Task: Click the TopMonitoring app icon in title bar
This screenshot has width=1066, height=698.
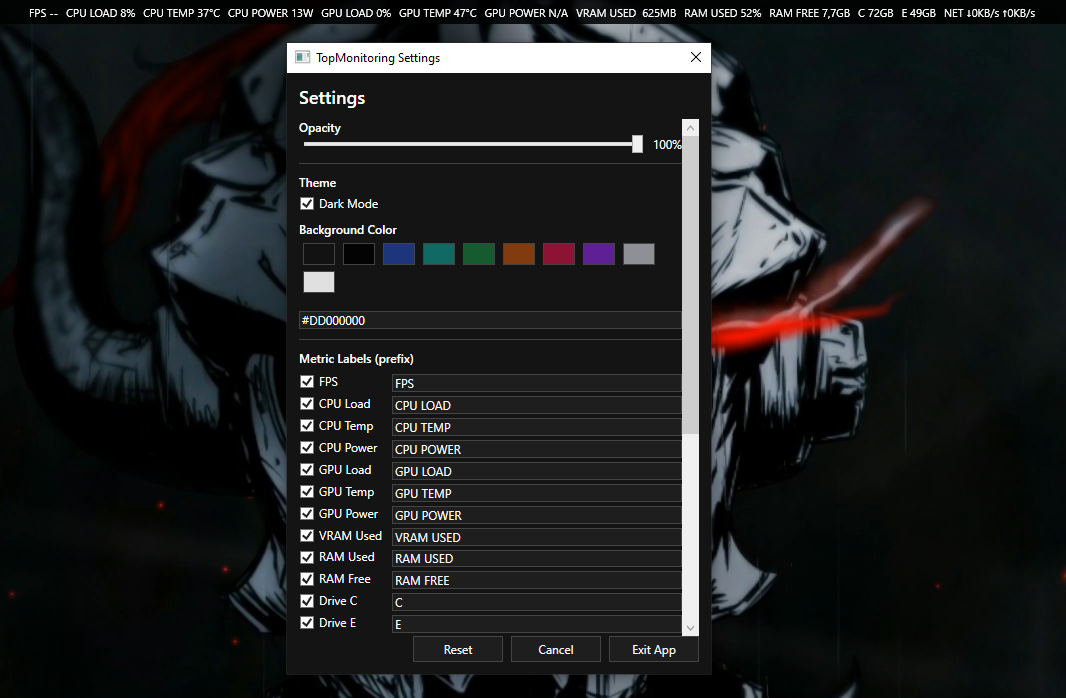Action: click(x=302, y=57)
